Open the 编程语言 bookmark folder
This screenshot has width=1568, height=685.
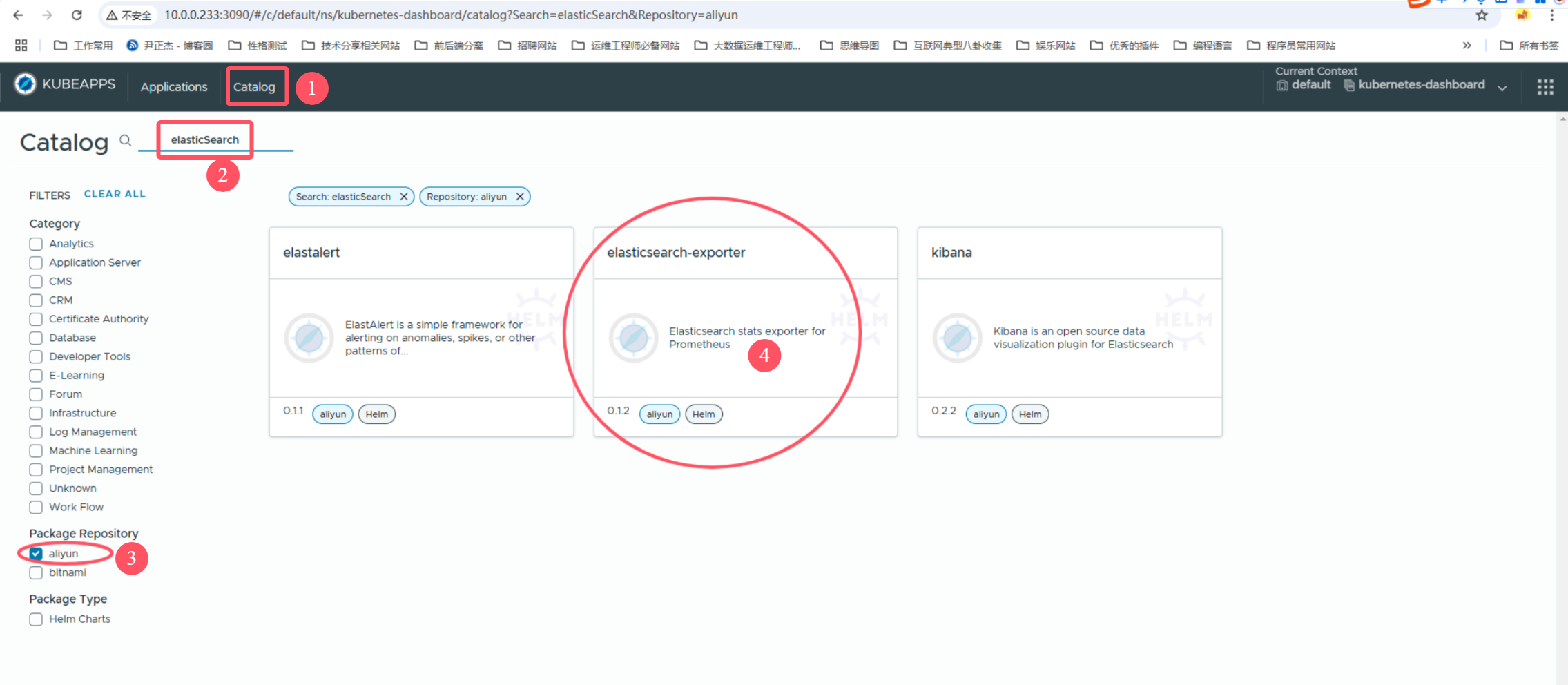coord(1203,46)
